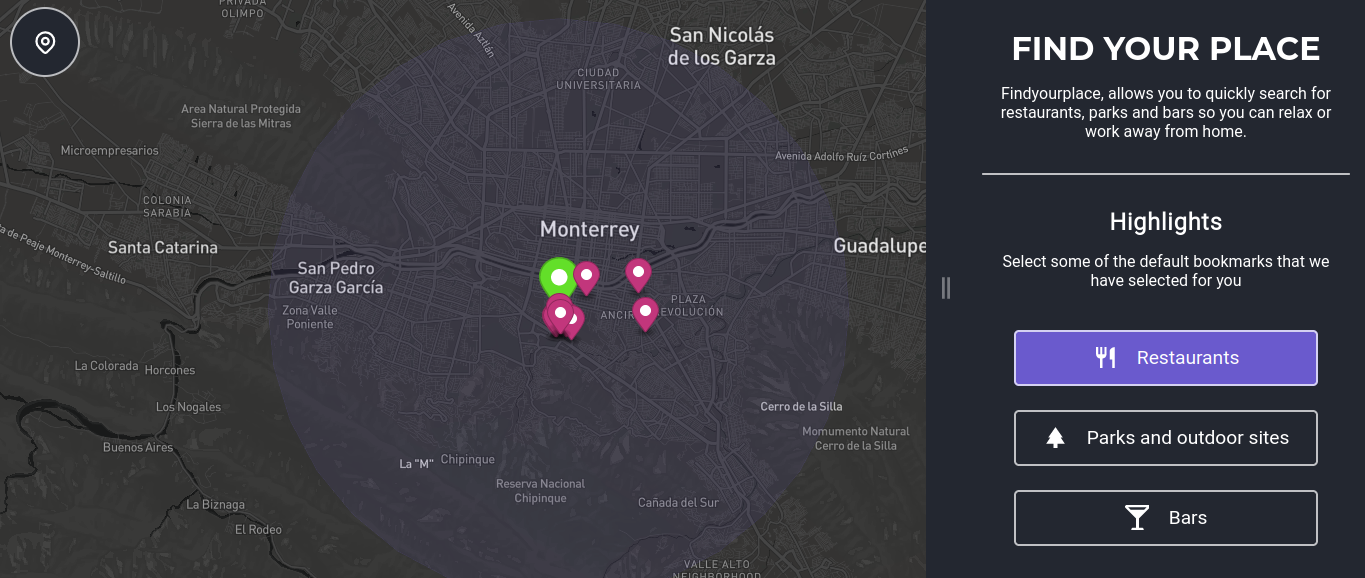Choose Parks and outdoor sites
This screenshot has width=1365, height=578.
click(x=1166, y=438)
